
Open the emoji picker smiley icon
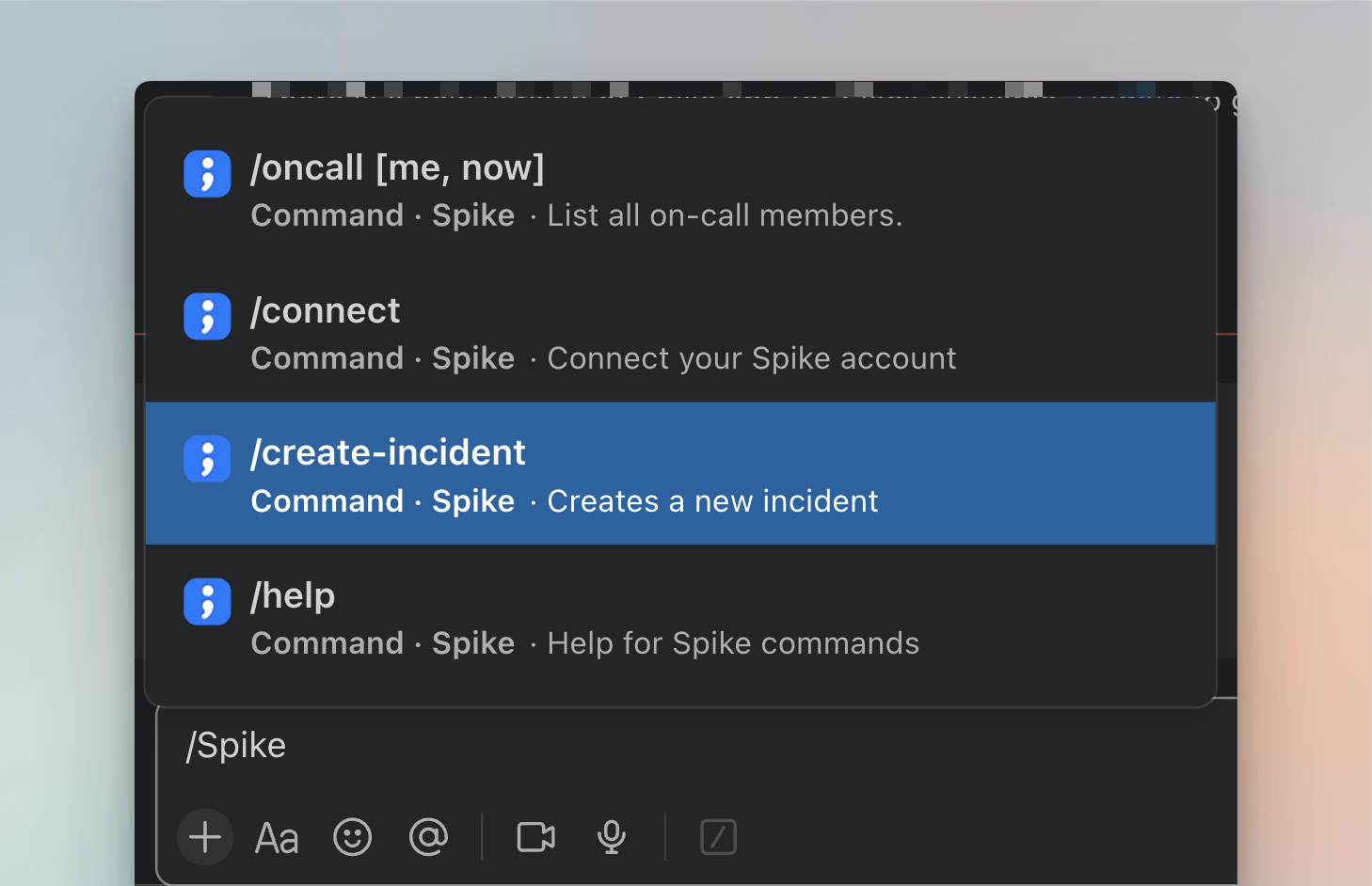(353, 837)
